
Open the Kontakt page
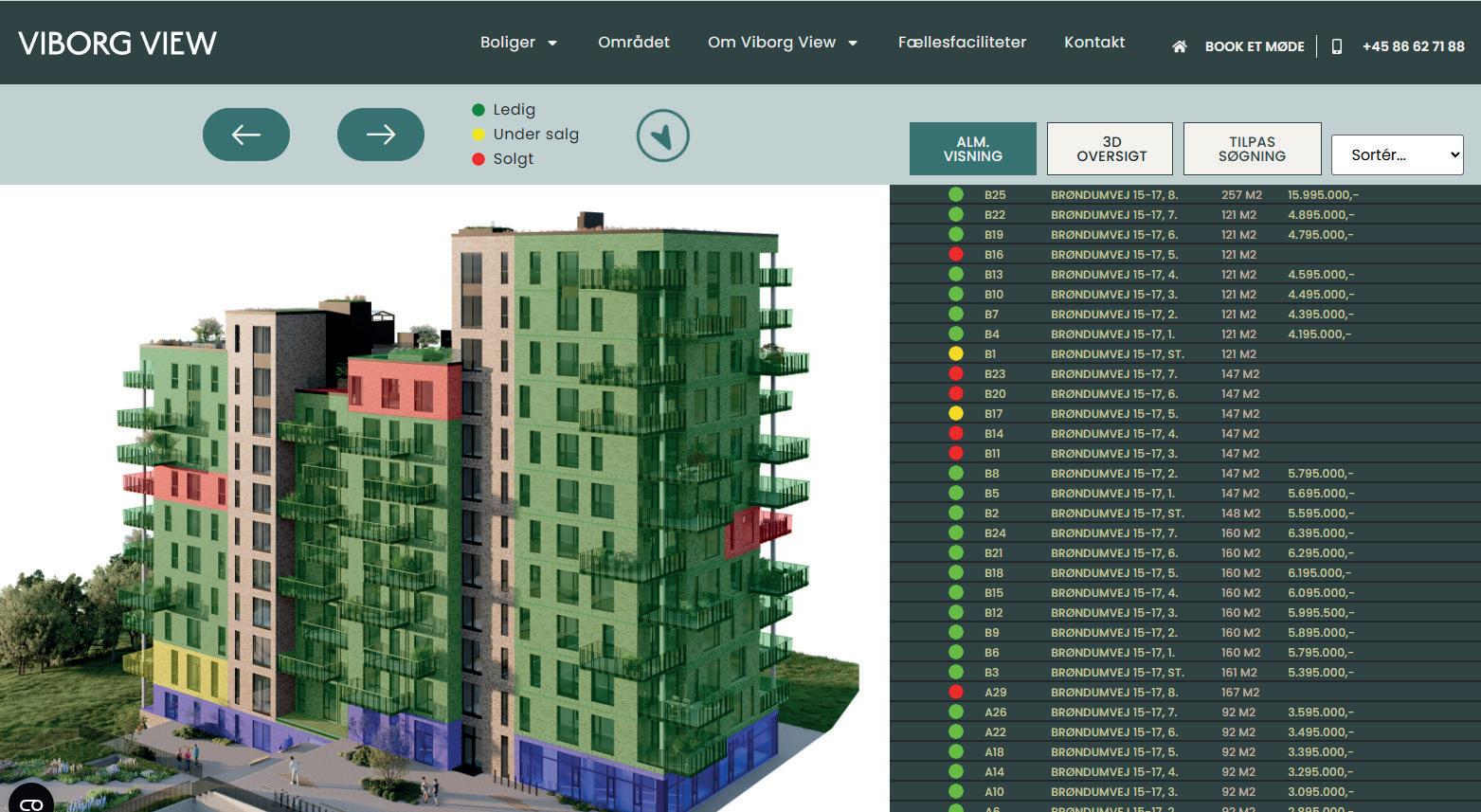click(x=1094, y=43)
